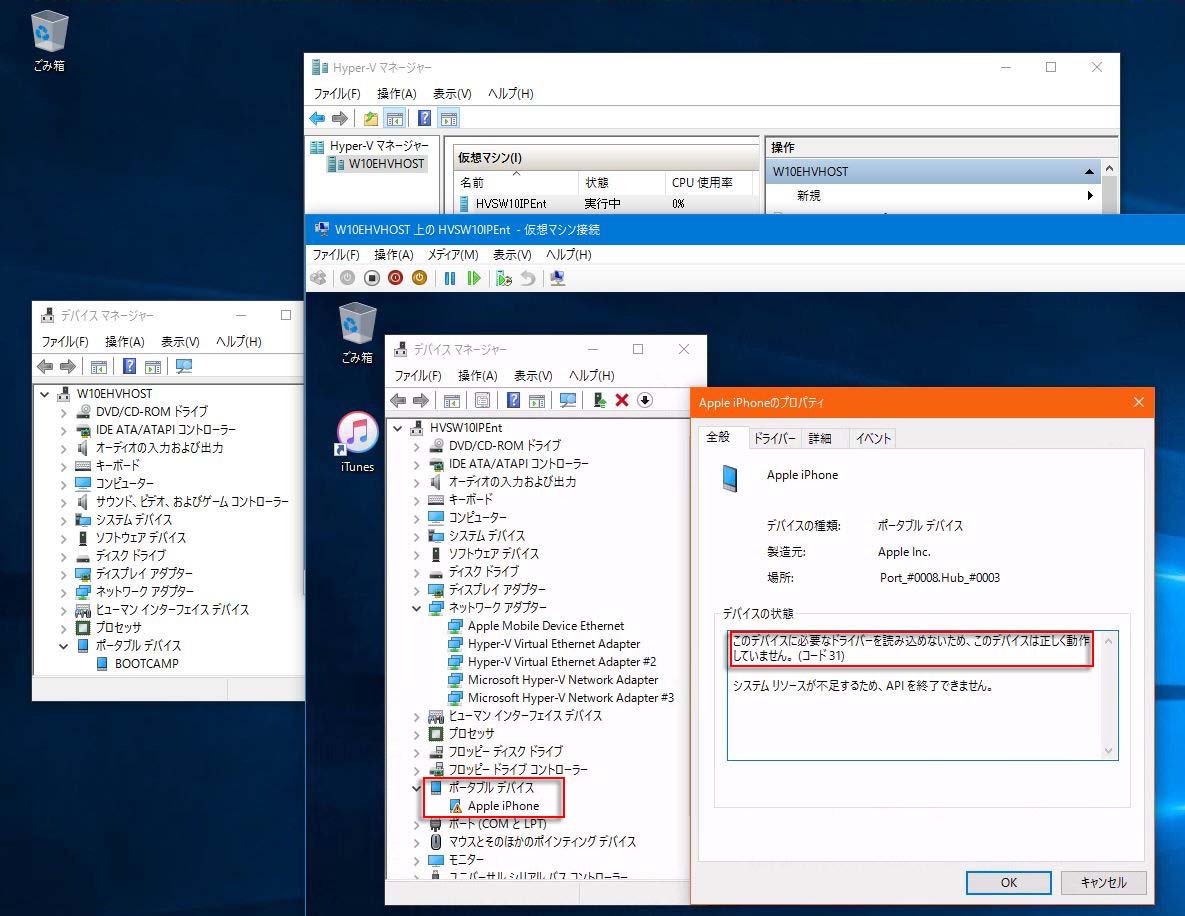
Task: Open the iTunes shortcut on the guest desktop
Action: 357,442
